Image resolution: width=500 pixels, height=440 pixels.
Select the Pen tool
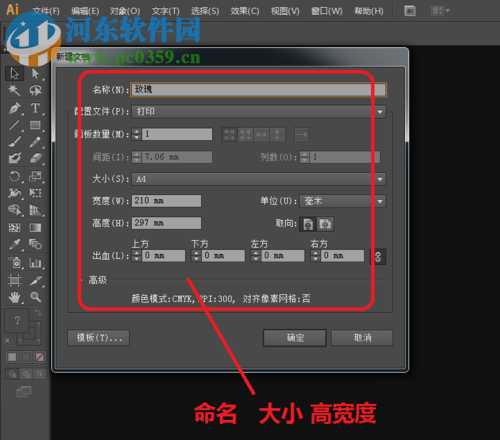pyautogui.click(x=14, y=108)
